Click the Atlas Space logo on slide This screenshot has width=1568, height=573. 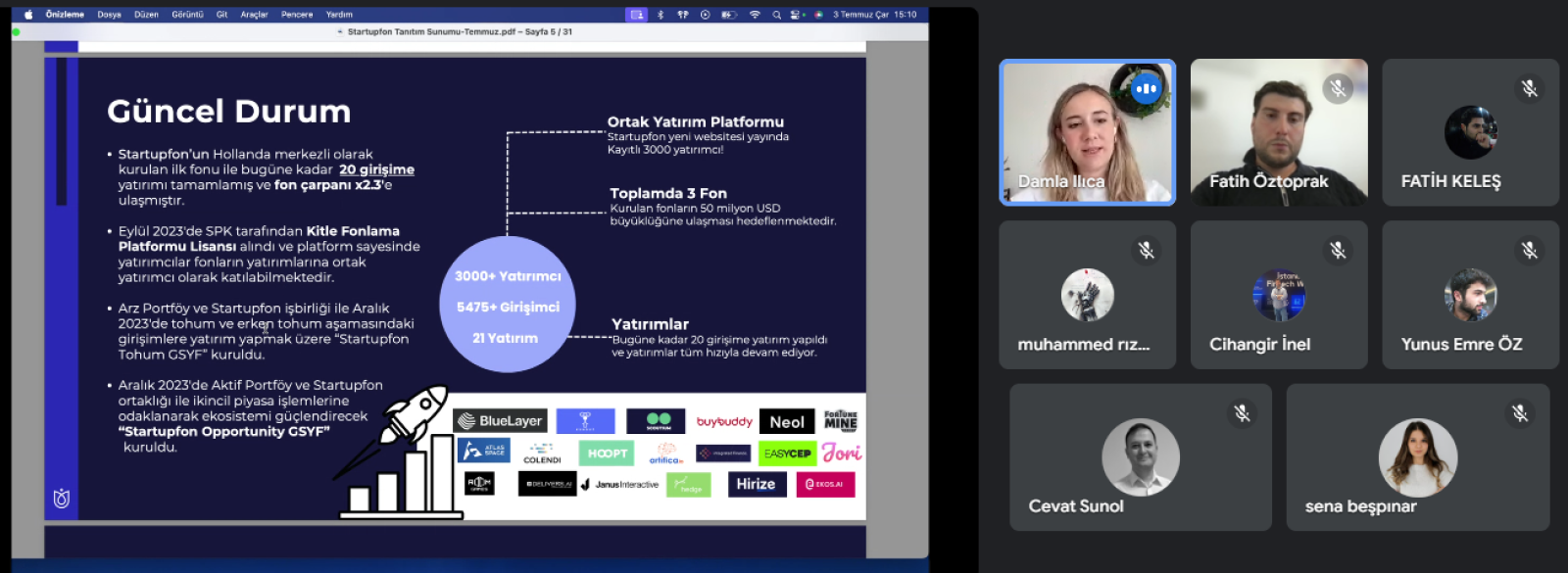[x=483, y=451]
